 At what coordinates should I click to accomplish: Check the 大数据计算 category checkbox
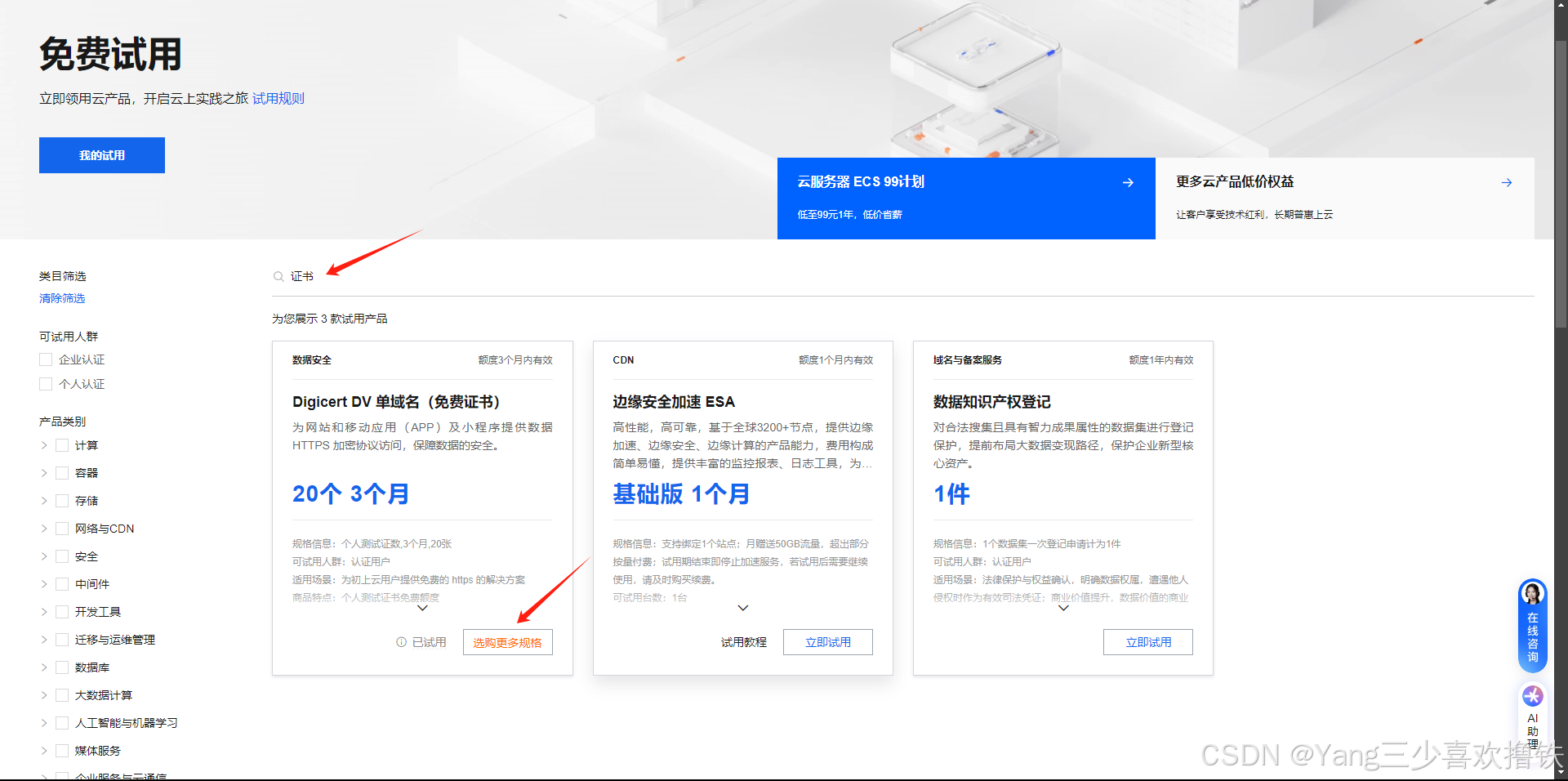[x=62, y=695]
